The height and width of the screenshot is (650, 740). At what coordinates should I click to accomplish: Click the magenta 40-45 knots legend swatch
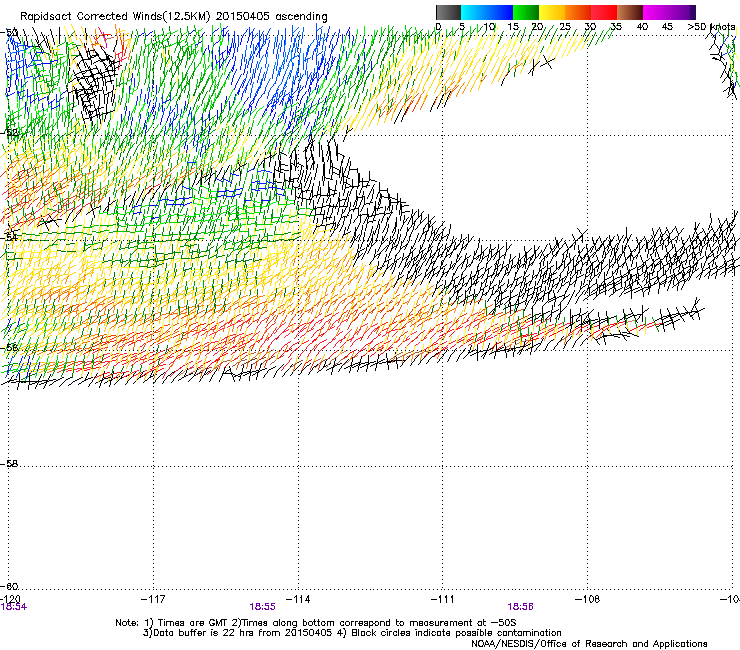(656, 12)
